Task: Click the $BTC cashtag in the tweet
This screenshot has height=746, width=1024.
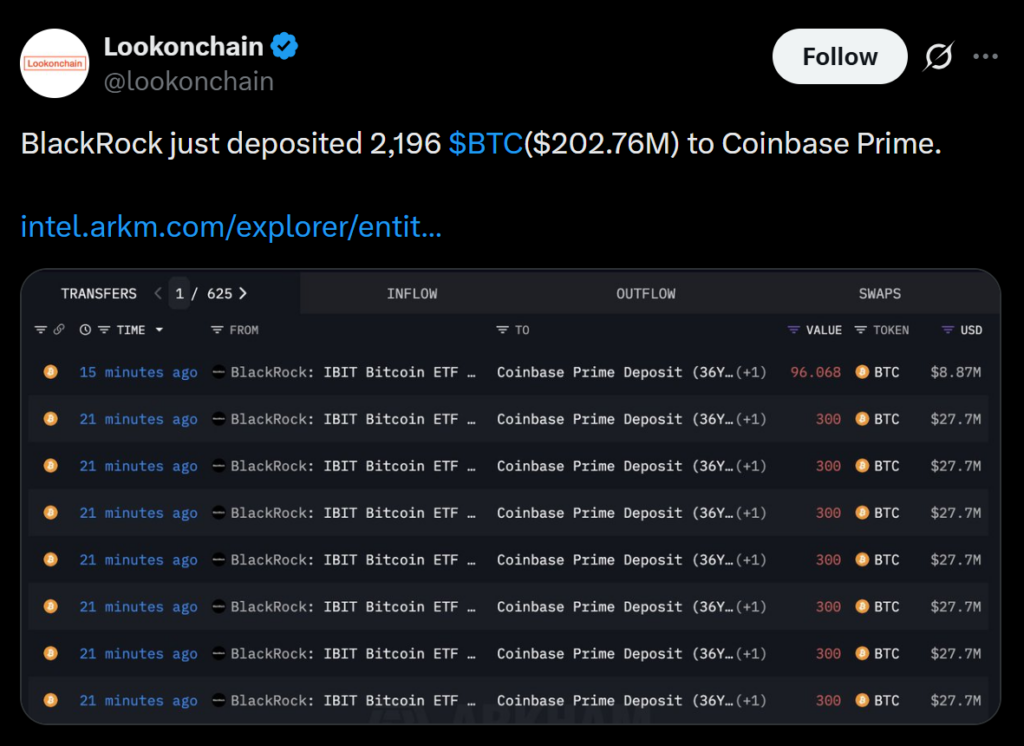Action: pos(486,143)
